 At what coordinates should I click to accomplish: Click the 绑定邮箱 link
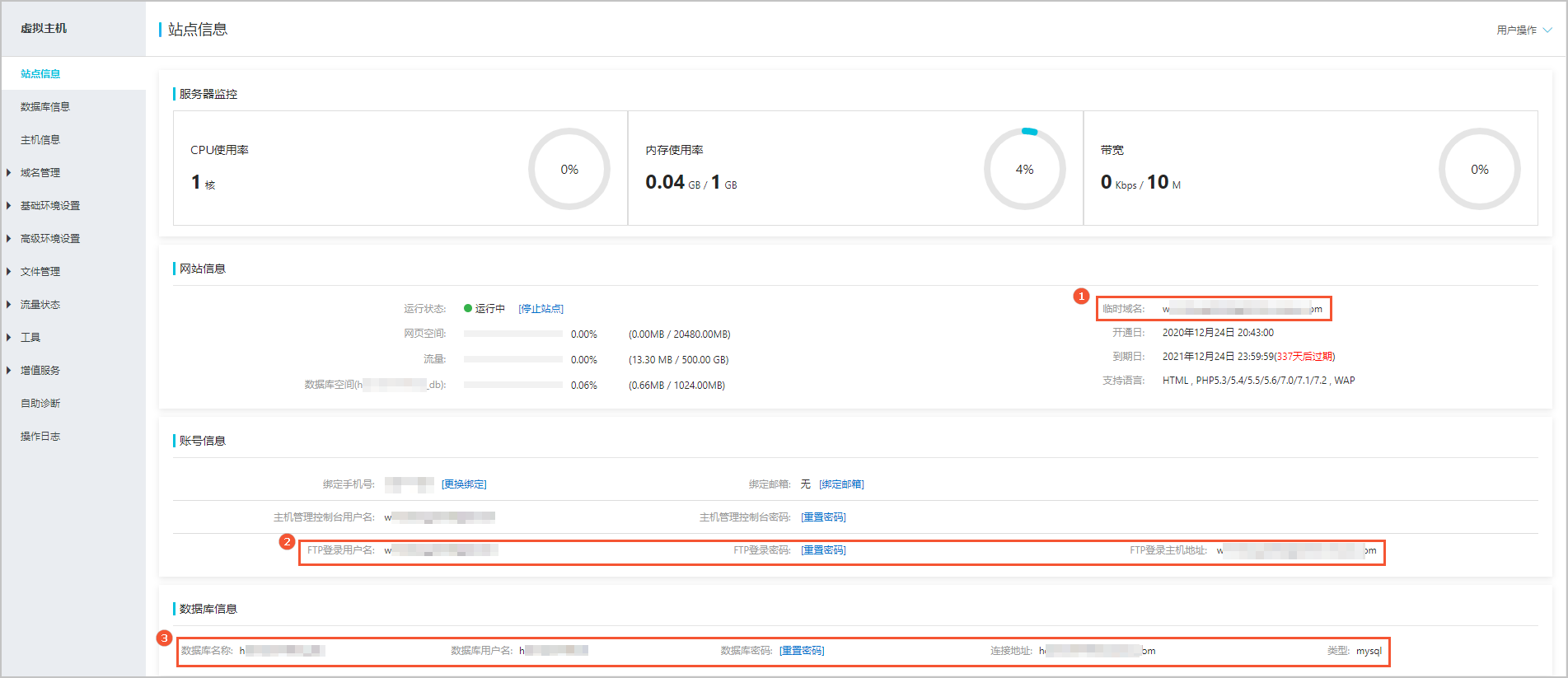tap(841, 484)
